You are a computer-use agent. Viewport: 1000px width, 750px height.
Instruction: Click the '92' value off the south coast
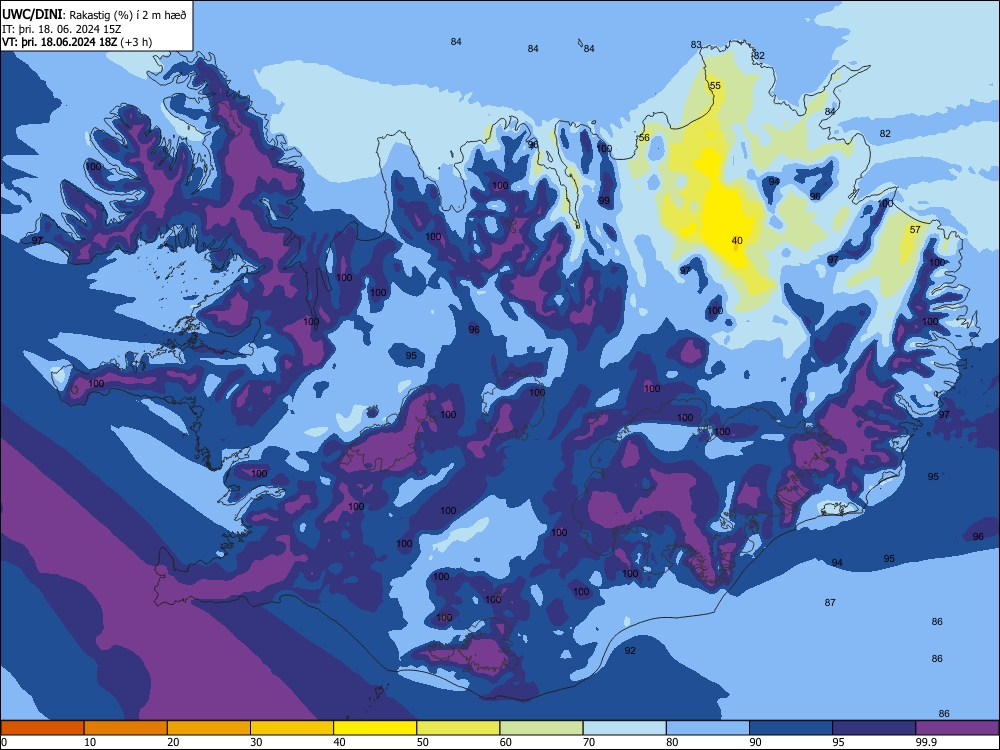[630, 651]
